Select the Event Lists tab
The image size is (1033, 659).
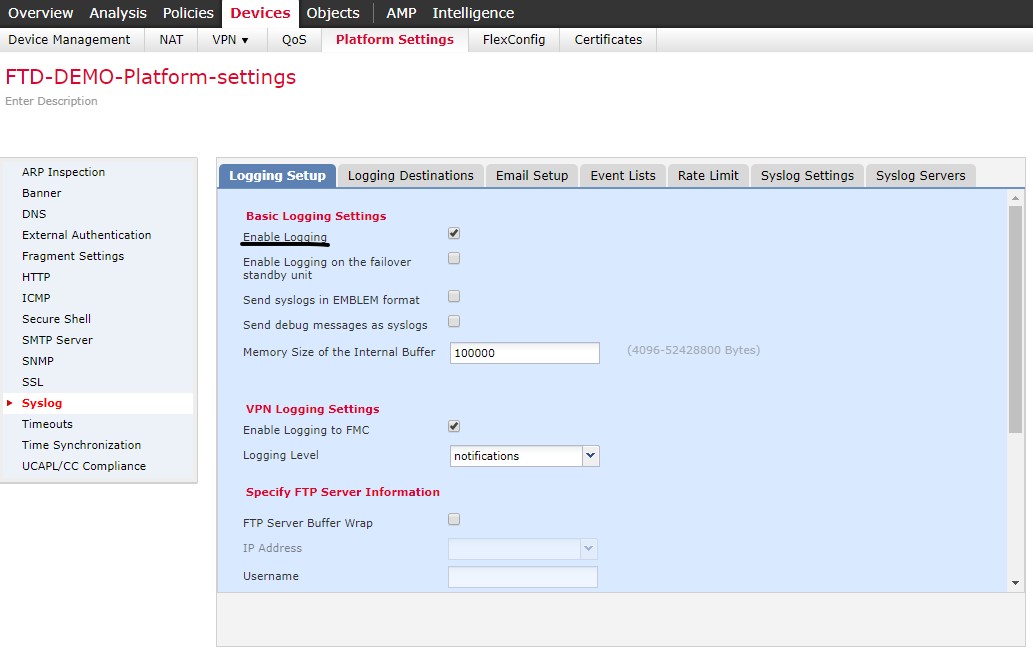[622, 175]
